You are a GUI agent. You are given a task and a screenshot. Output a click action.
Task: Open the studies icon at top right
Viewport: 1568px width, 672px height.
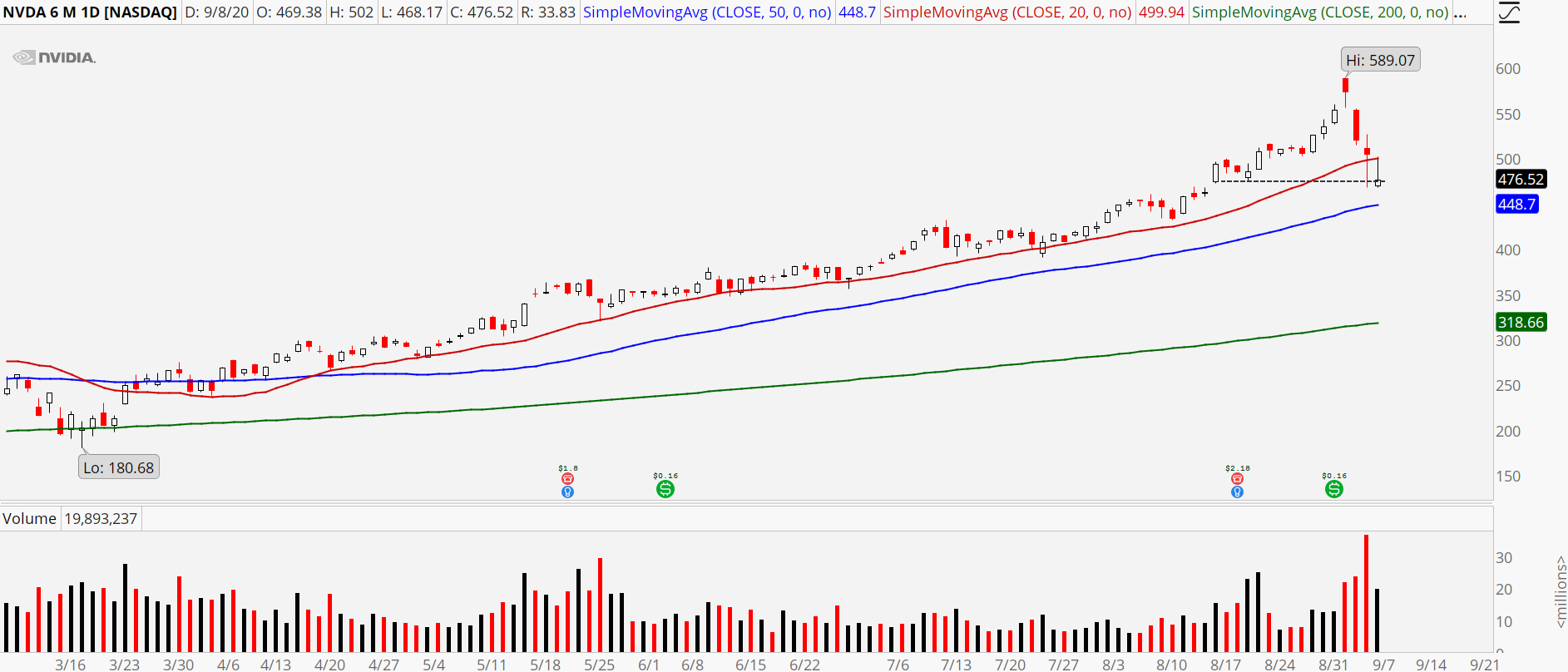1507,12
